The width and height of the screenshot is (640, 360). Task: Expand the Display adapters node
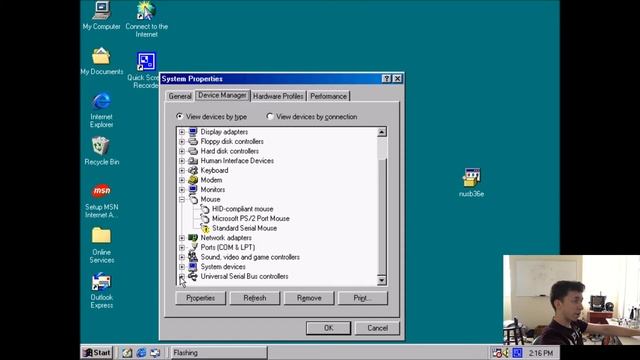(x=182, y=132)
